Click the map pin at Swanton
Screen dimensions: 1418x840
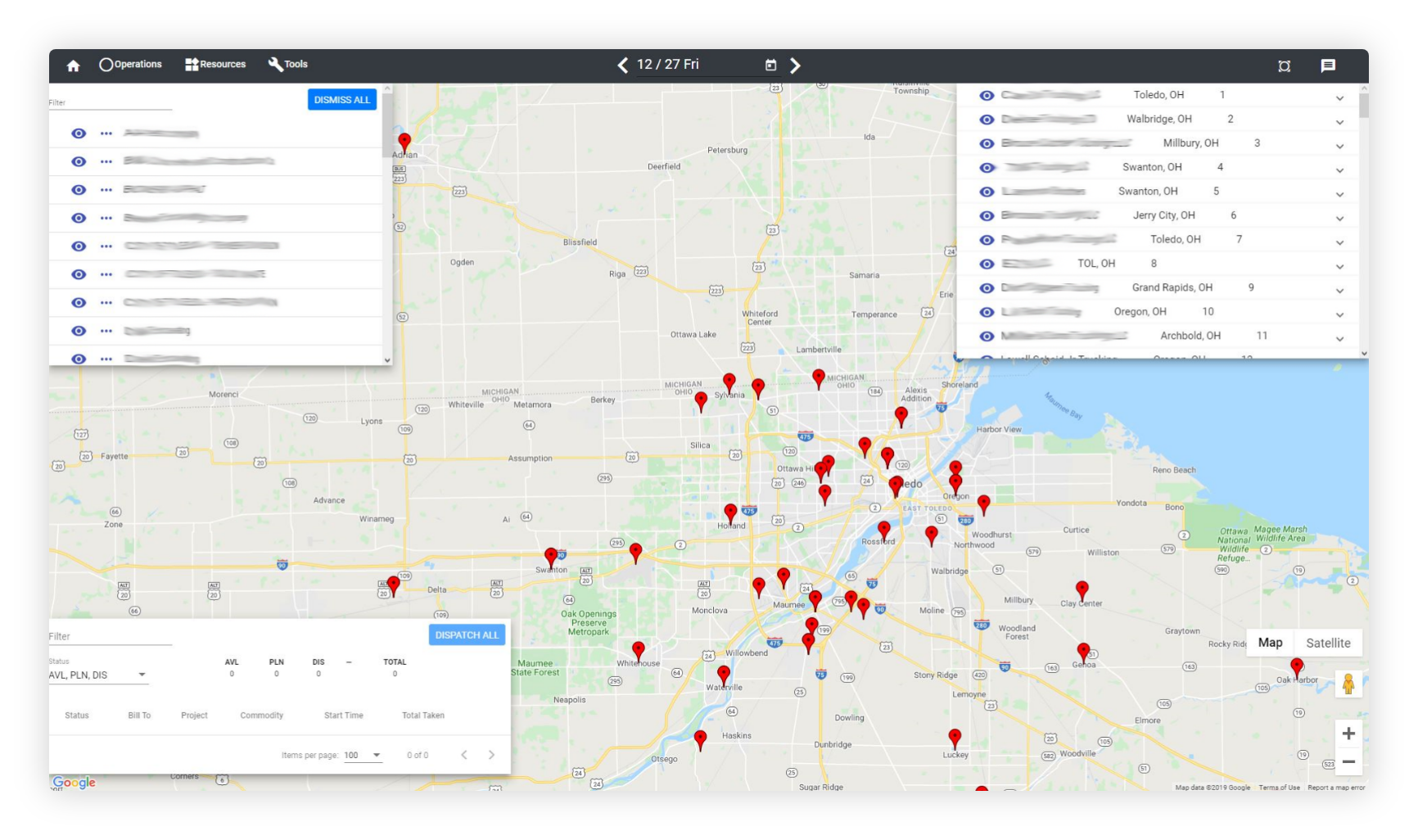[x=551, y=558]
